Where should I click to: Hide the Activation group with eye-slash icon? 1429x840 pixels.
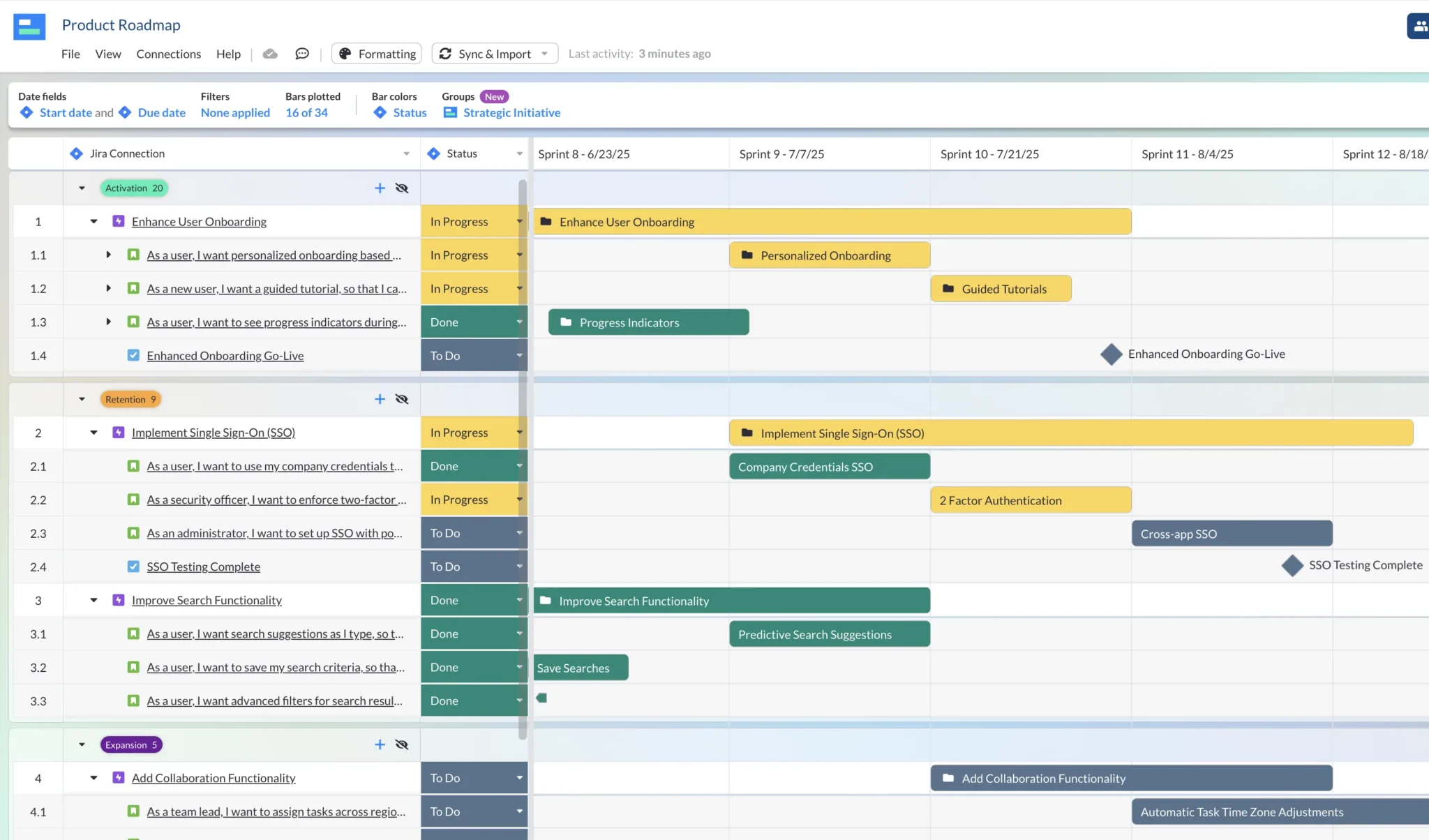click(x=402, y=188)
